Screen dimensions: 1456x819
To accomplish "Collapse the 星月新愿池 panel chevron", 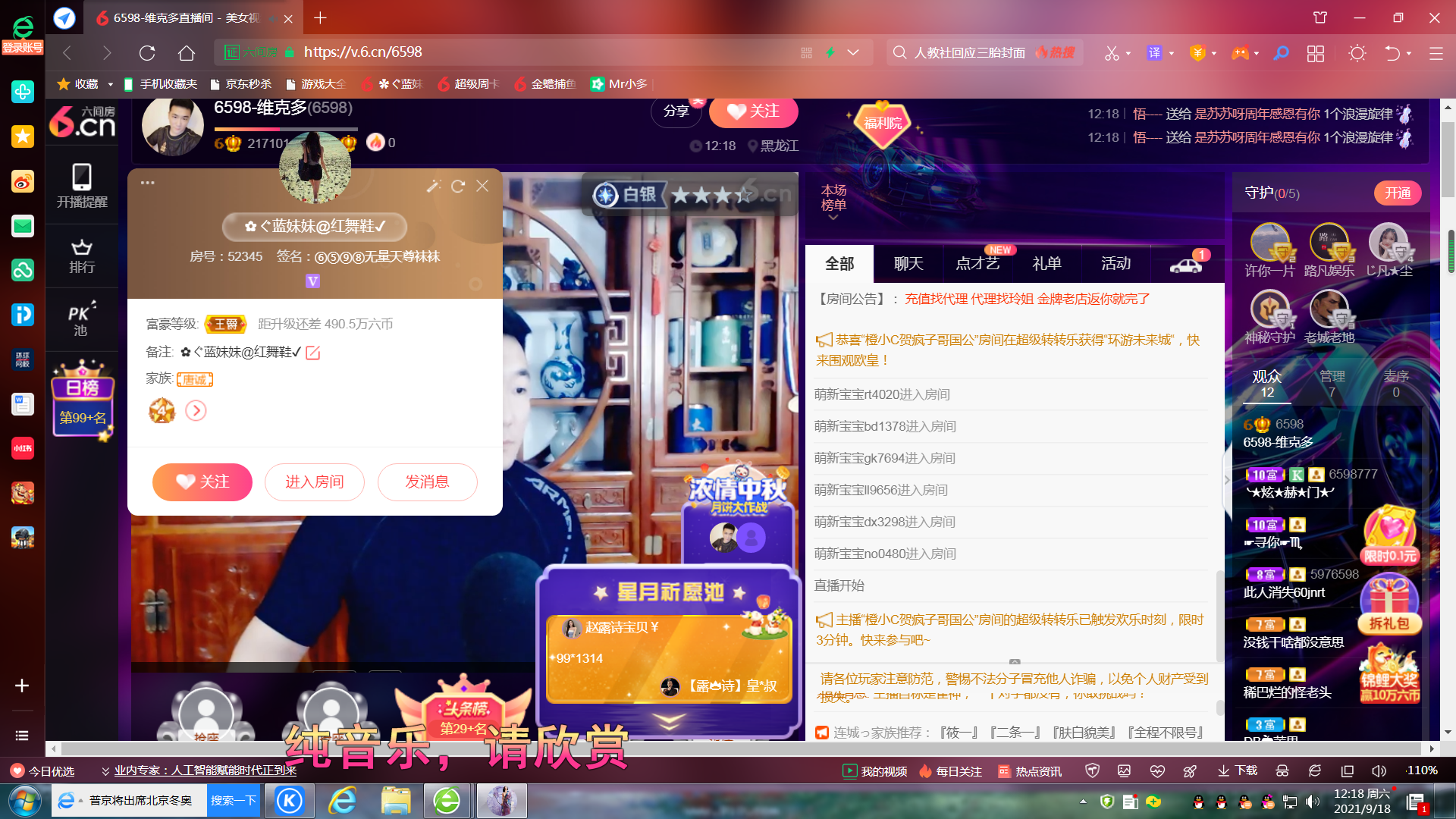I will pos(668,720).
